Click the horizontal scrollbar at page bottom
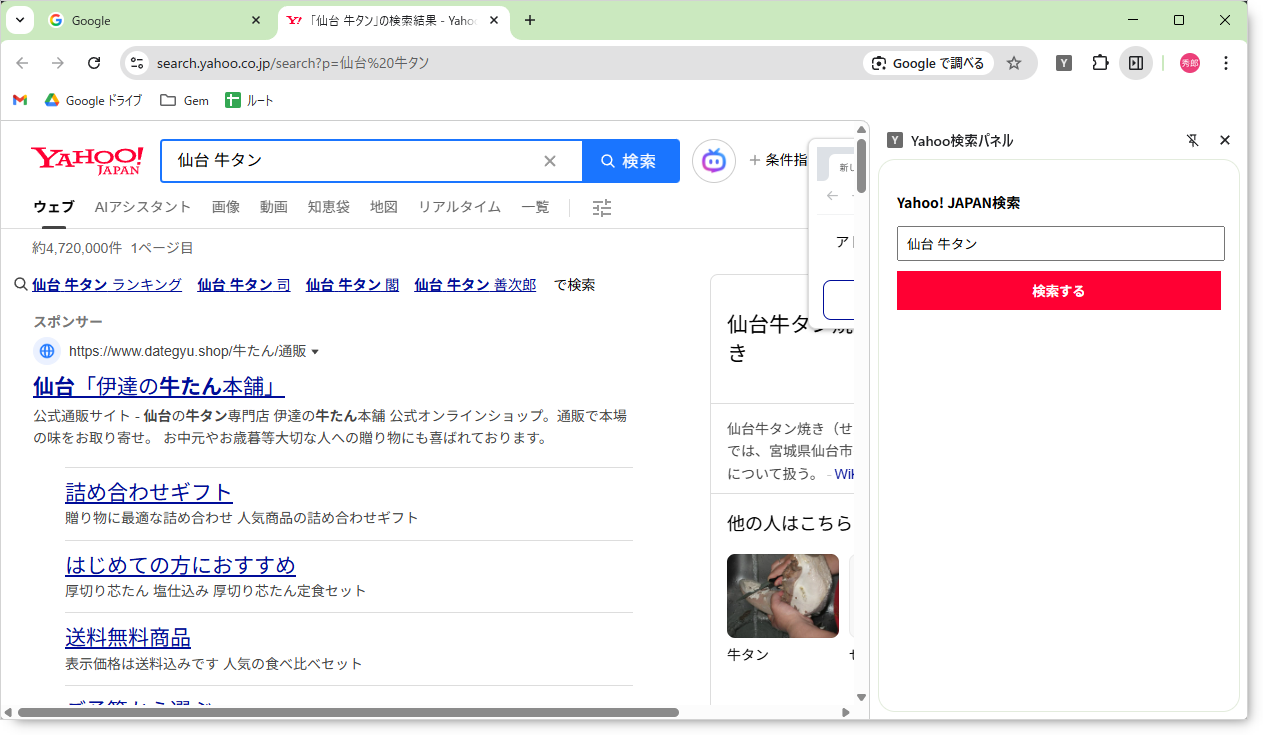The image size is (1263, 735). coord(348,712)
